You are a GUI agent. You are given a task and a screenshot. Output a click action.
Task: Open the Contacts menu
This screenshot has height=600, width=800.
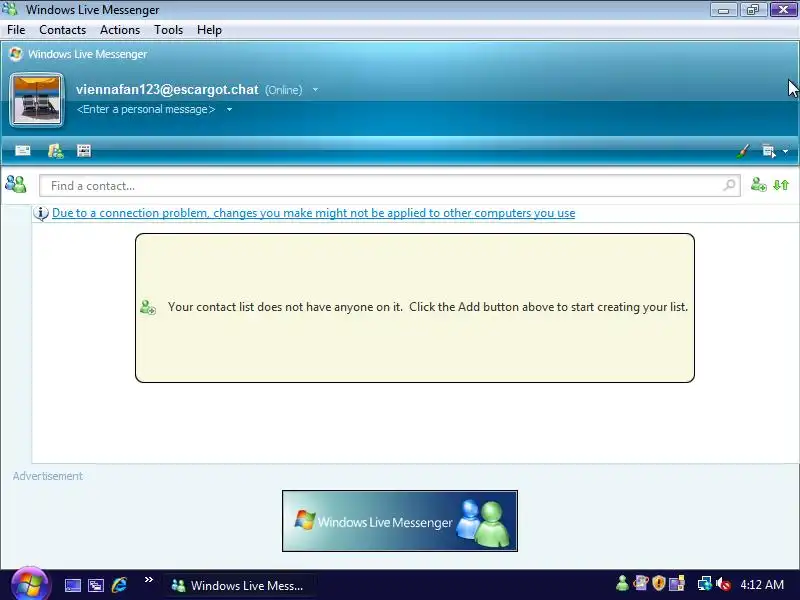click(62, 30)
